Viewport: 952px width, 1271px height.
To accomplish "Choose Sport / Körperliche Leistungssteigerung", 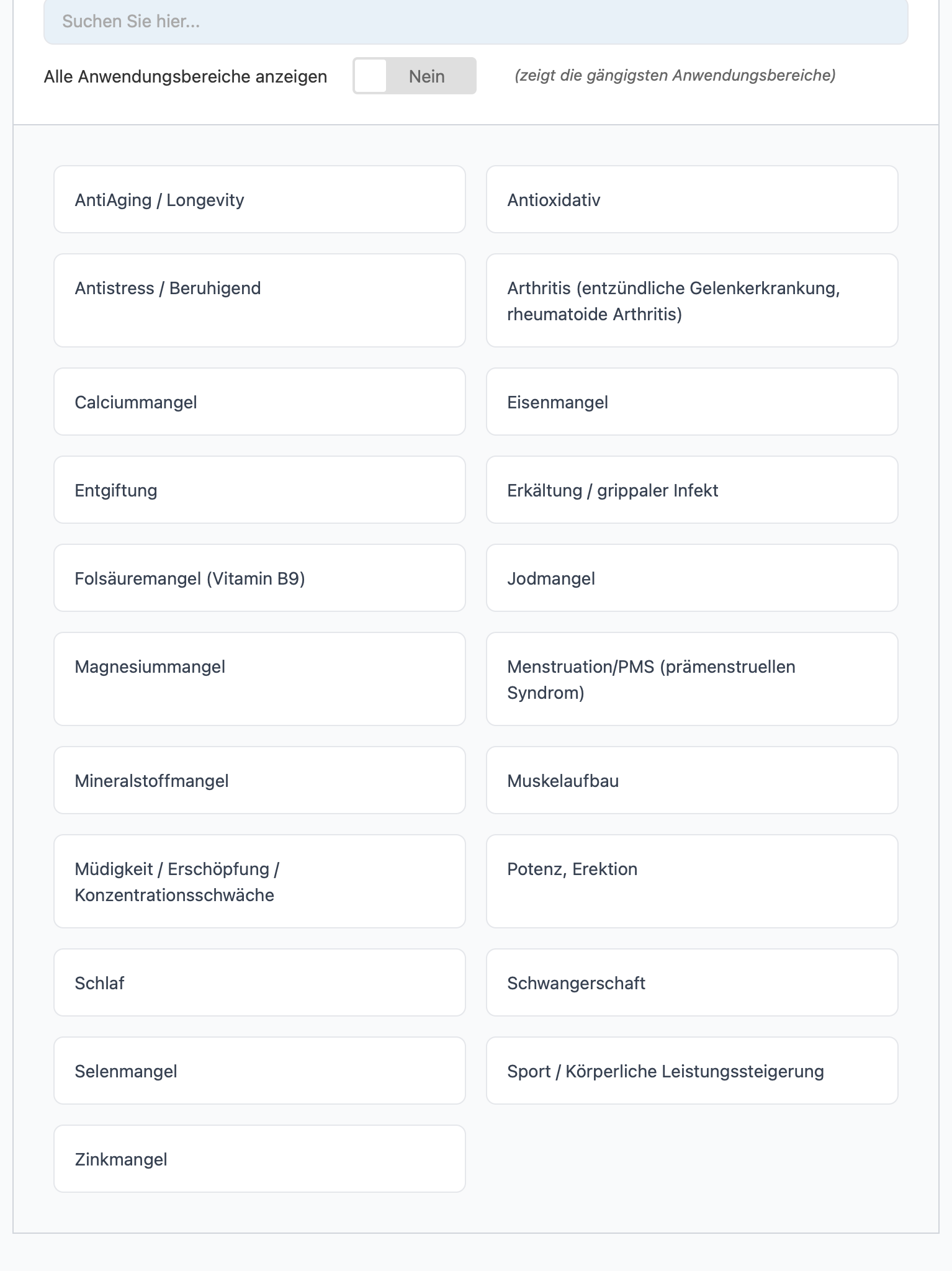I will pos(692,1071).
